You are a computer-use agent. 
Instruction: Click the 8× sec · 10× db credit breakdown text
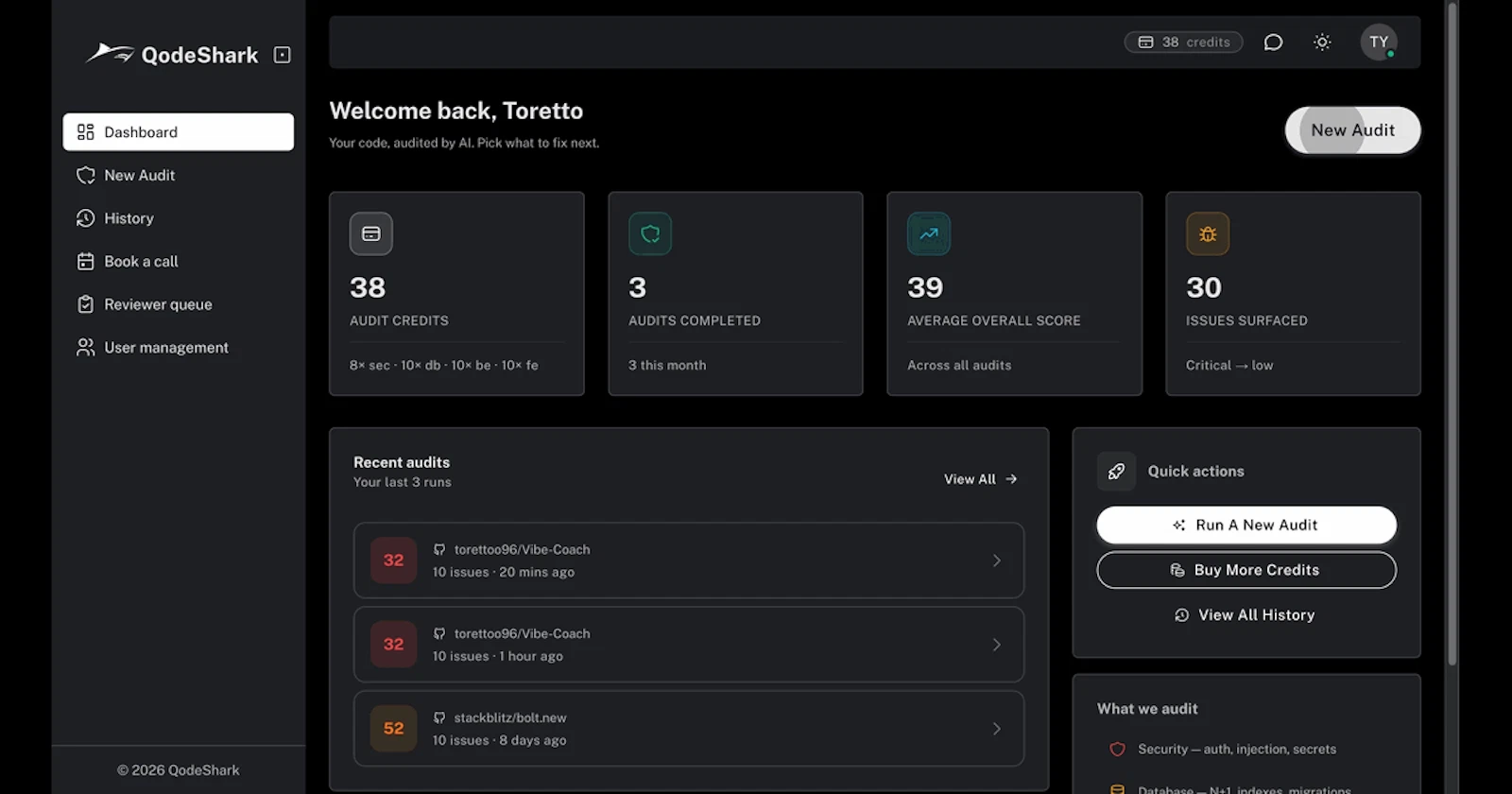coord(444,365)
